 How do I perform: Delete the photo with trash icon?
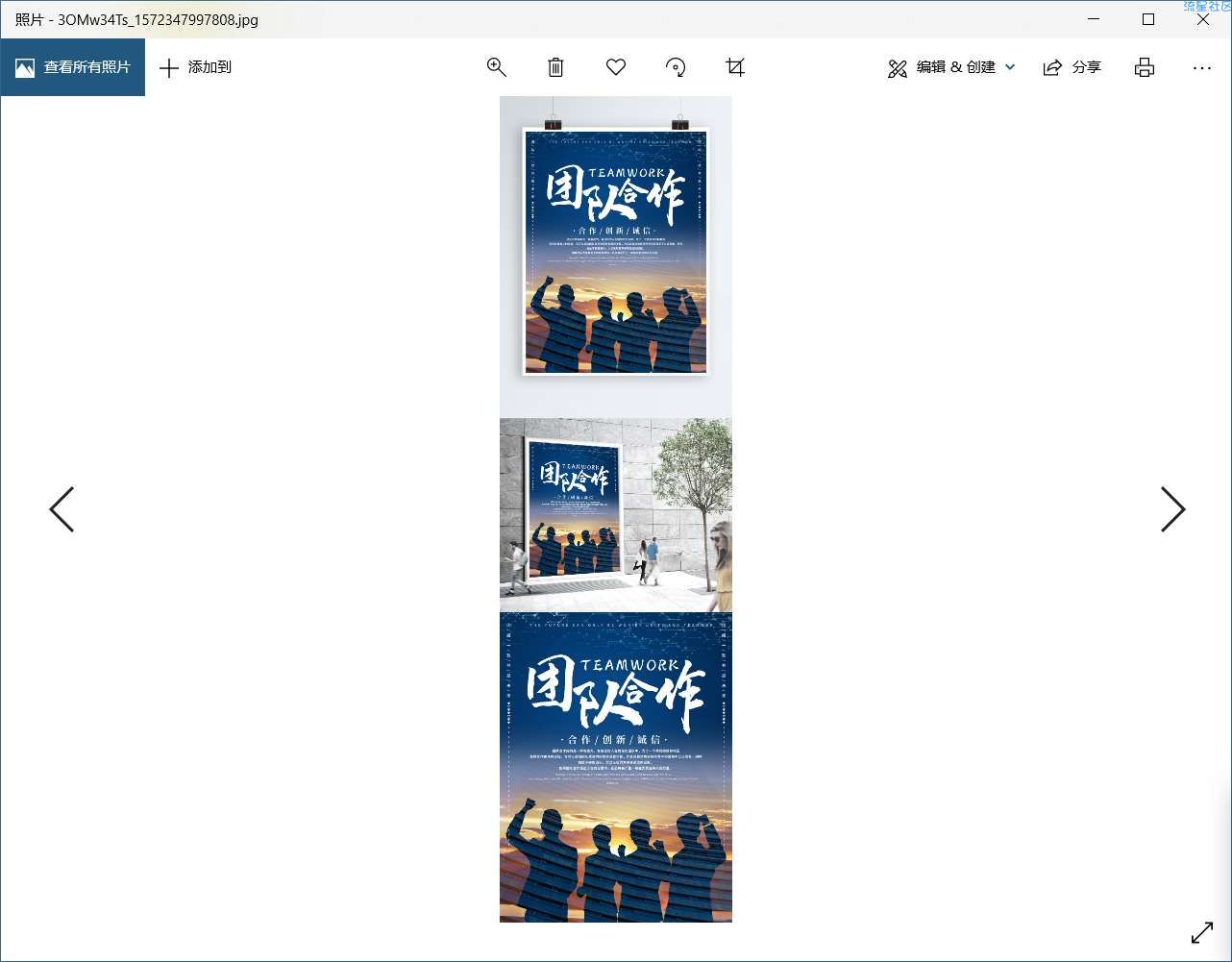coord(555,67)
